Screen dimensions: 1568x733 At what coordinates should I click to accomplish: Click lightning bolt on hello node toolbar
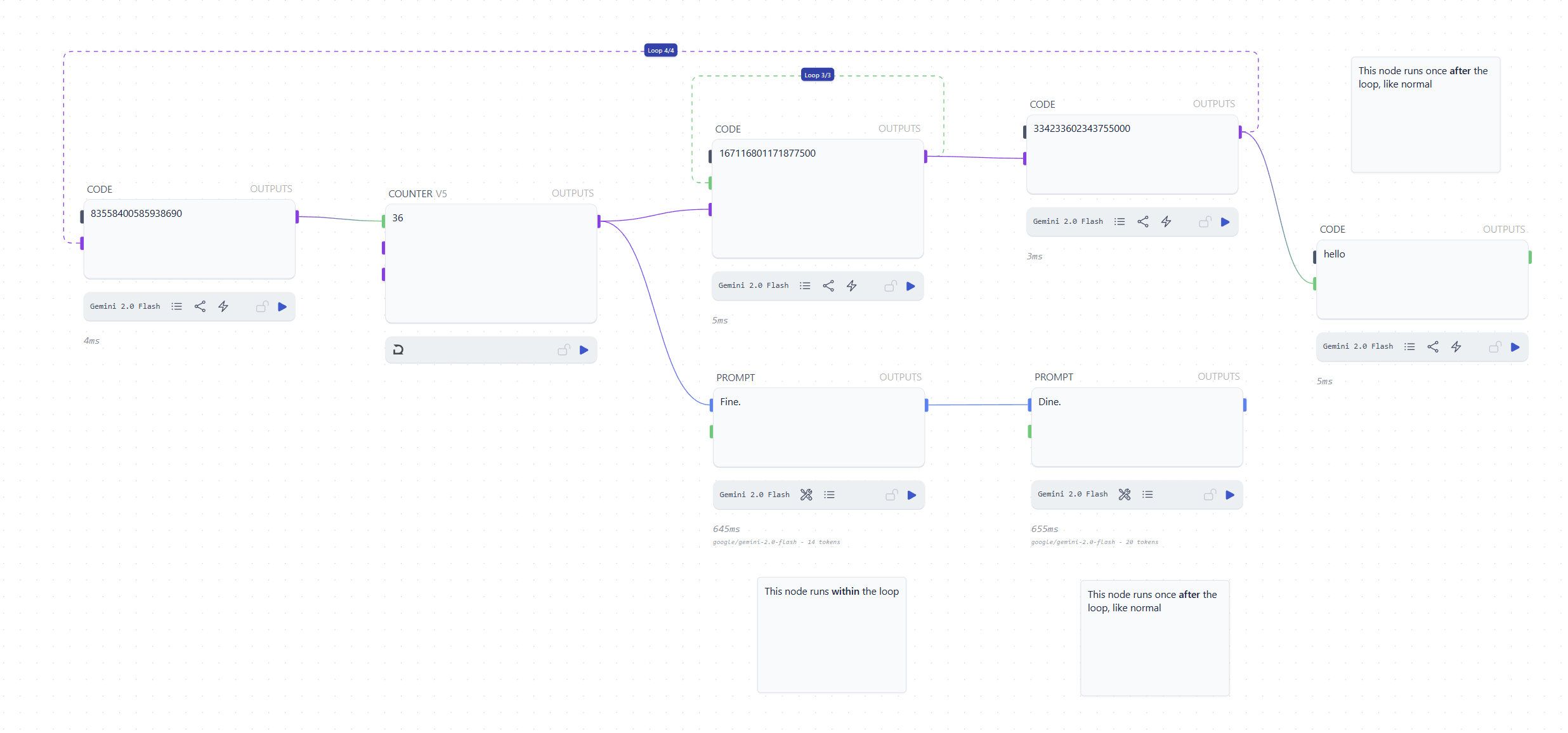[1456, 347]
